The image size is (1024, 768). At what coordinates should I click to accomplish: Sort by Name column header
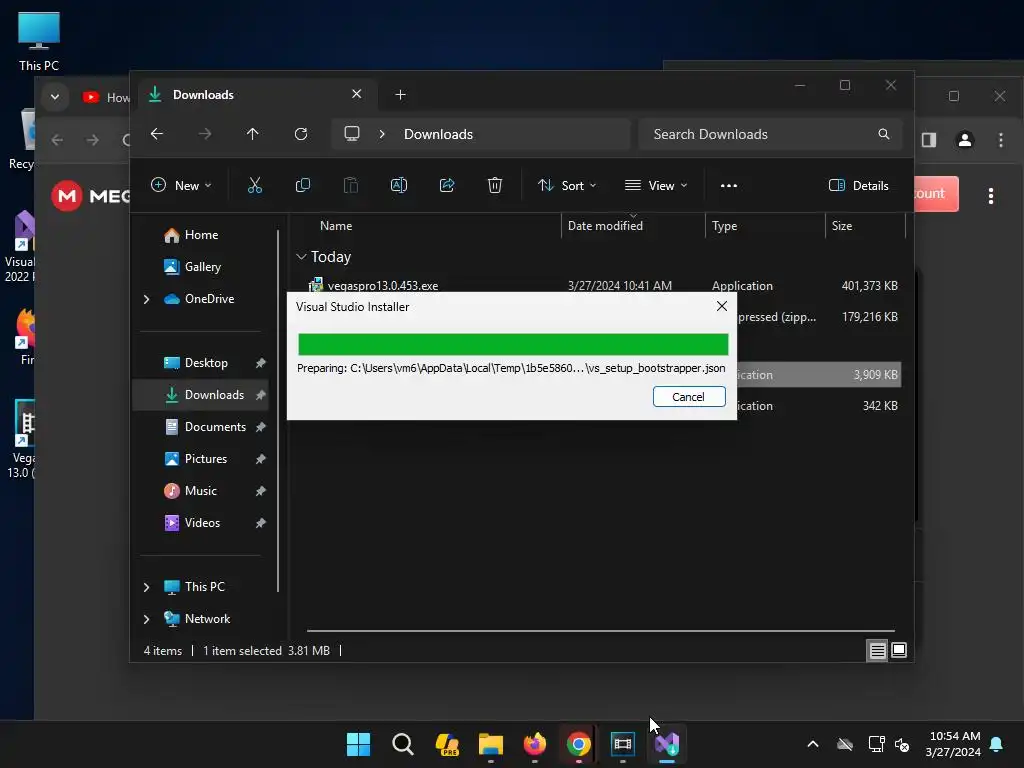click(x=336, y=225)
